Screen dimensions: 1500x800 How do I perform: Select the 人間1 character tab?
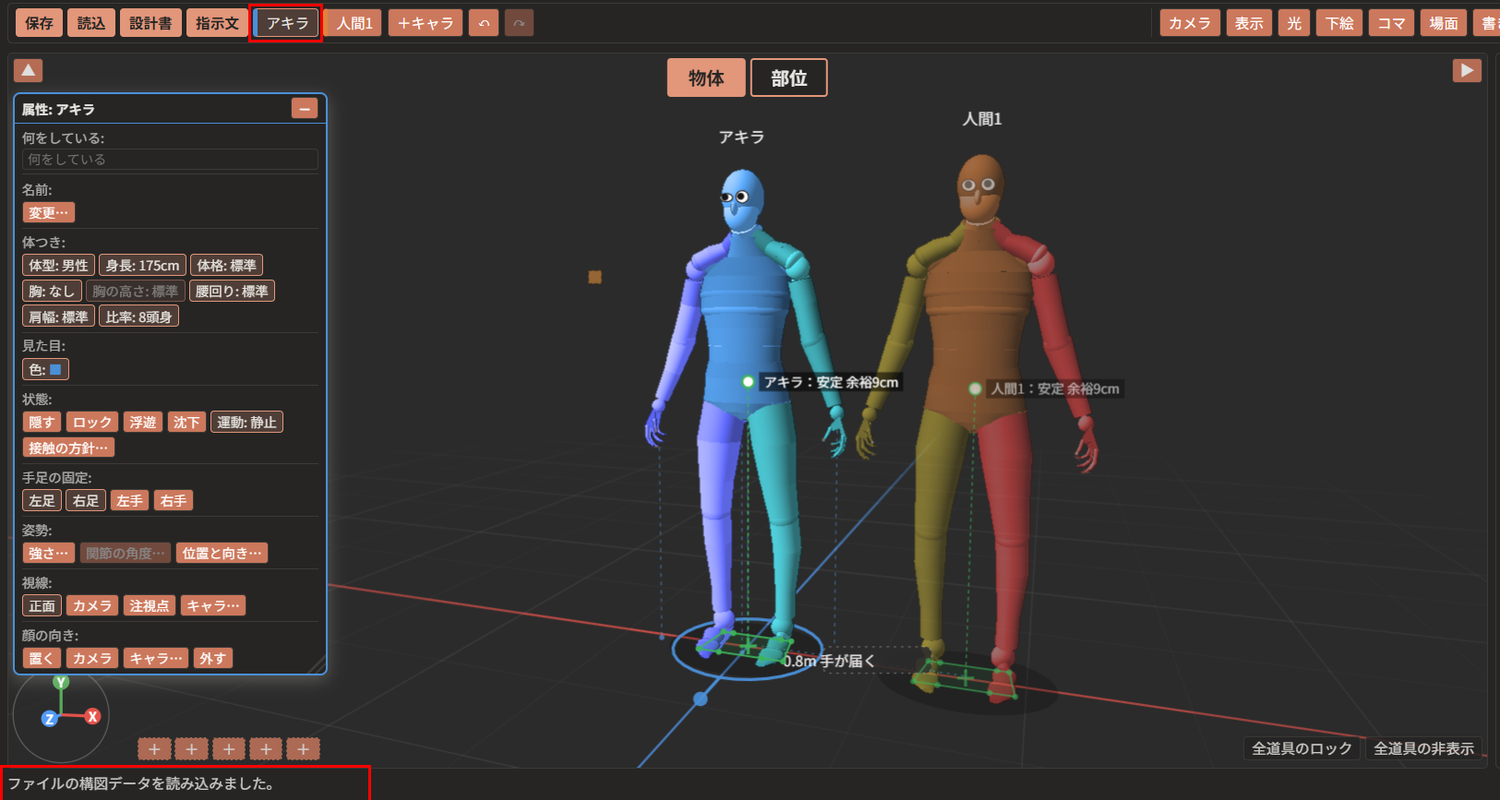354,22
